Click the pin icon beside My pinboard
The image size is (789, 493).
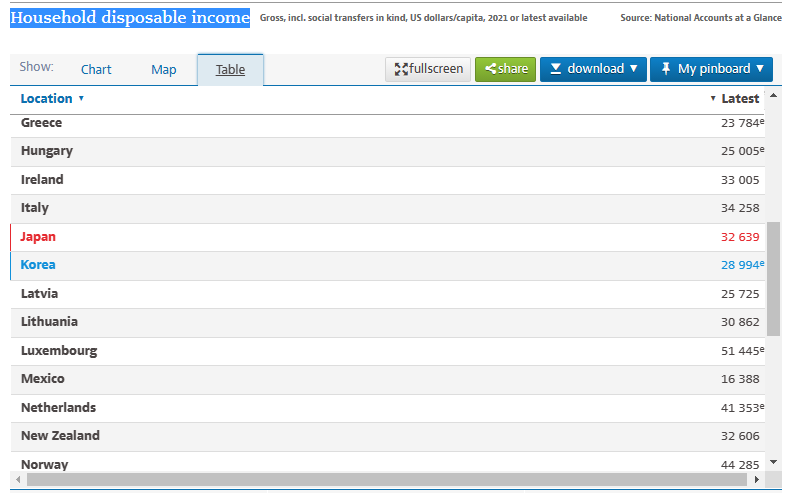pos(666,69)
